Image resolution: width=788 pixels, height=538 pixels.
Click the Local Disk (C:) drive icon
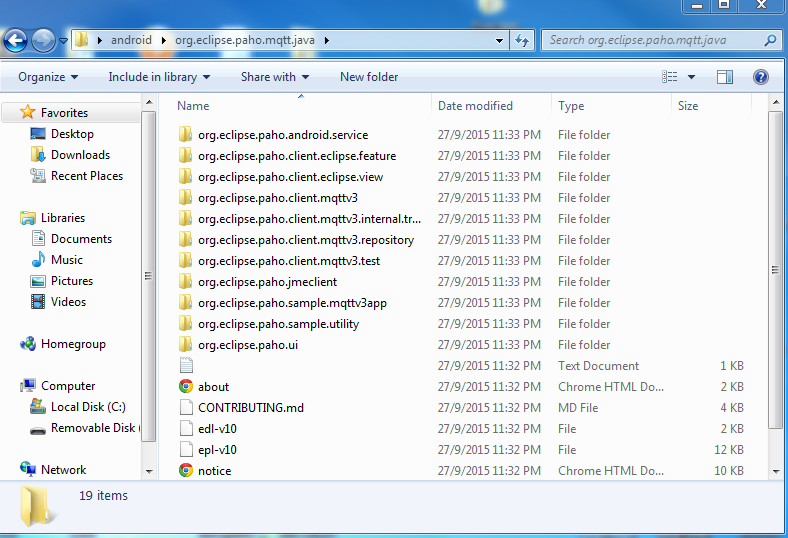pos(38,407)
